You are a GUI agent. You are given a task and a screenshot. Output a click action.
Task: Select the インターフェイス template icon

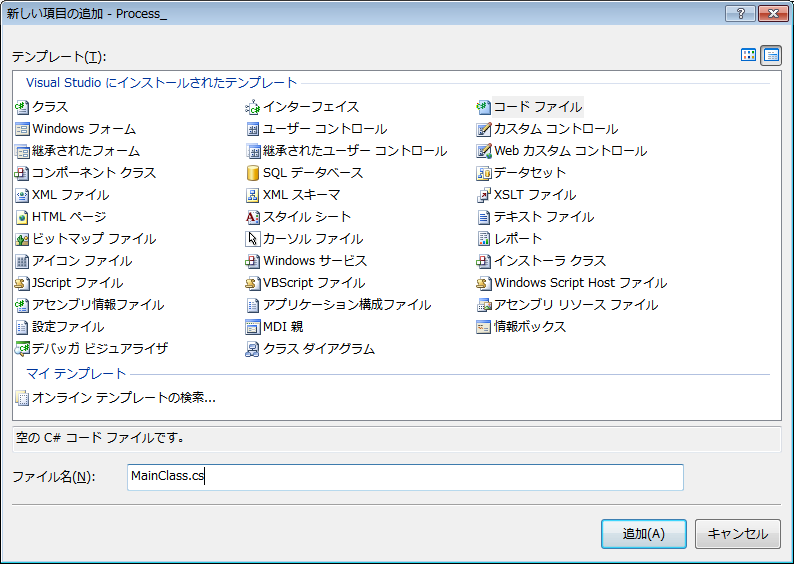[252, 107]
